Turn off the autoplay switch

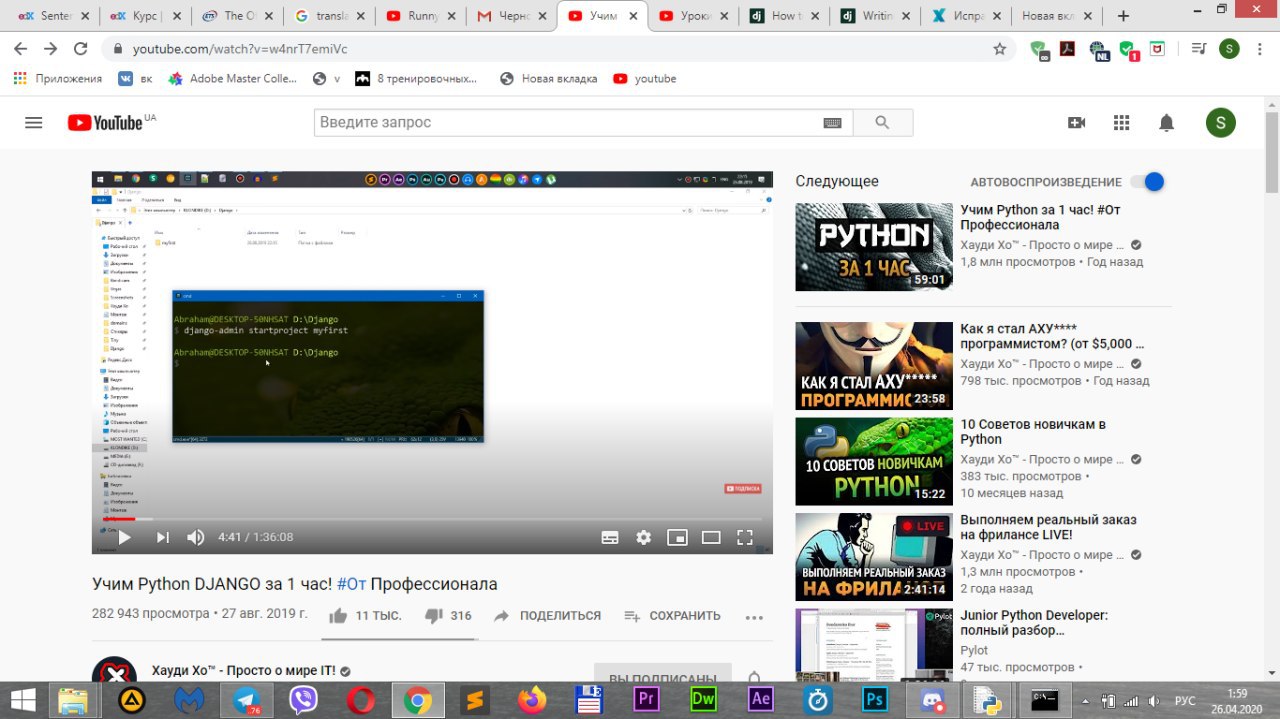(1147, 182)
